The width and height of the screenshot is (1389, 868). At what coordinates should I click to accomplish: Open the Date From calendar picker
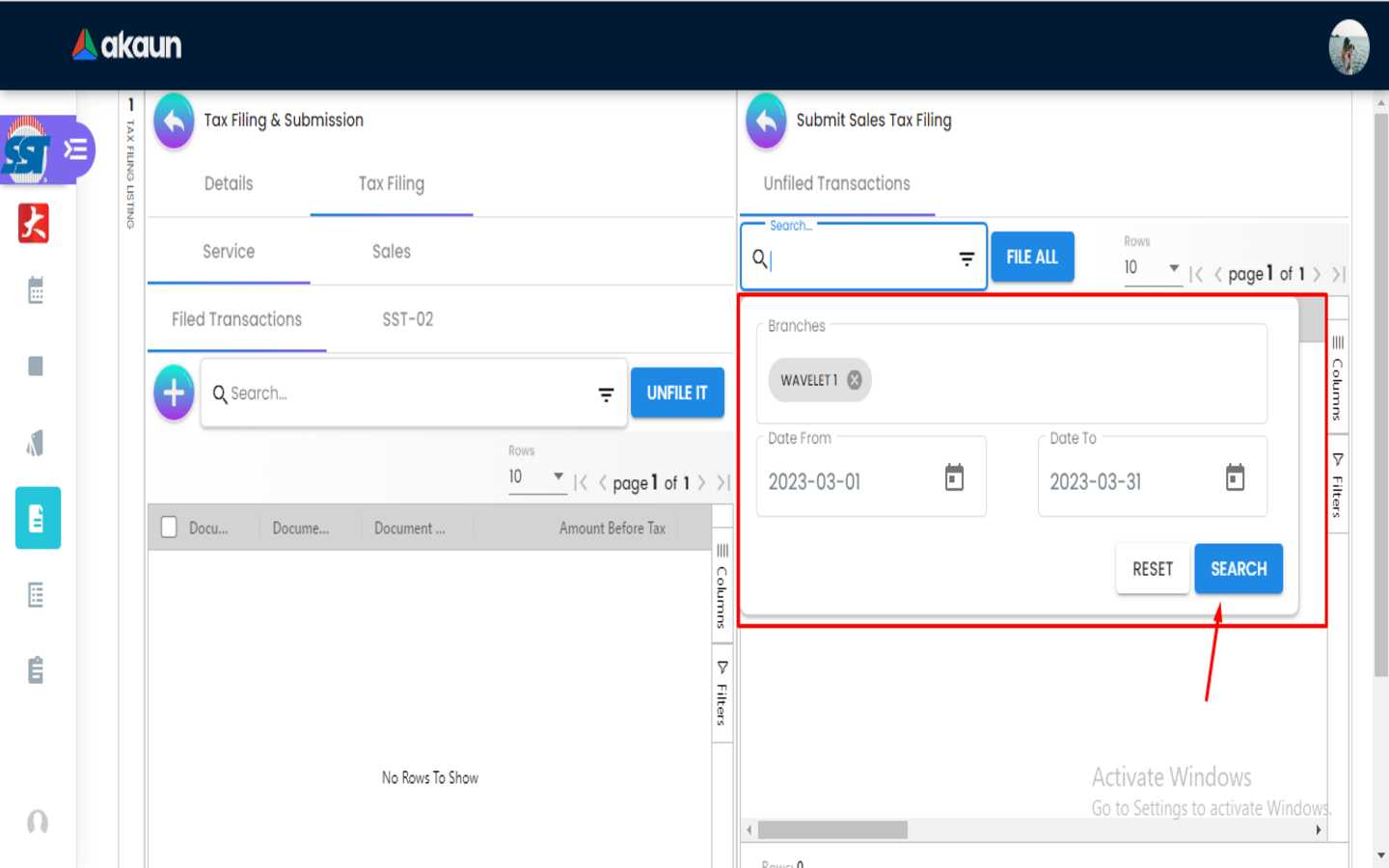[x=954, y=477]
